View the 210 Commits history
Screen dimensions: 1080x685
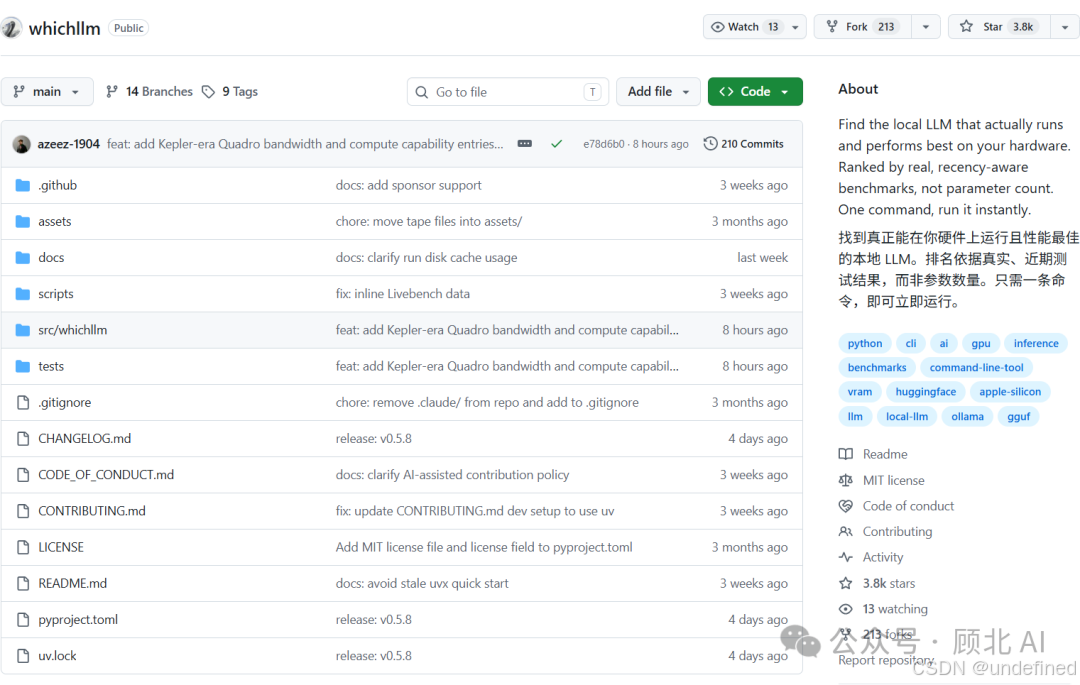[x=744, y=144]
